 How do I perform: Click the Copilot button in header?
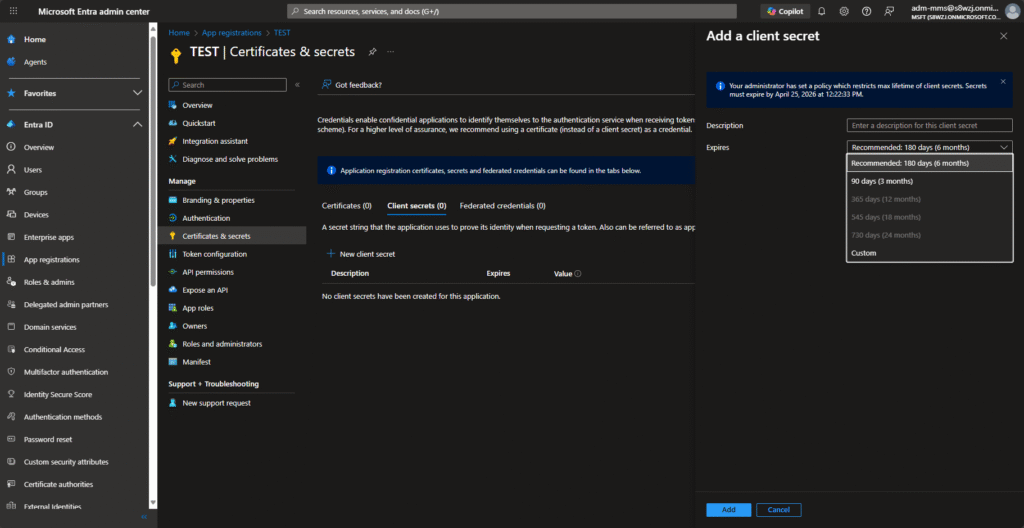click(785, 11)
